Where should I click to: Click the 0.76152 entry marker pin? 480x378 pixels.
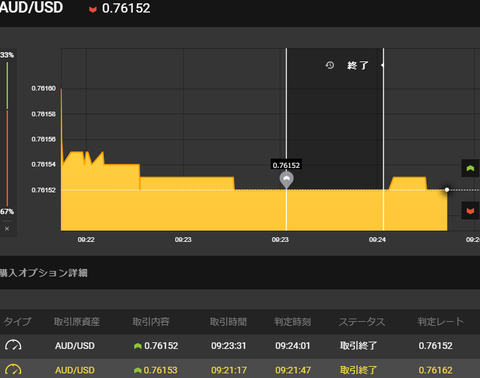[x=286, y=179]
